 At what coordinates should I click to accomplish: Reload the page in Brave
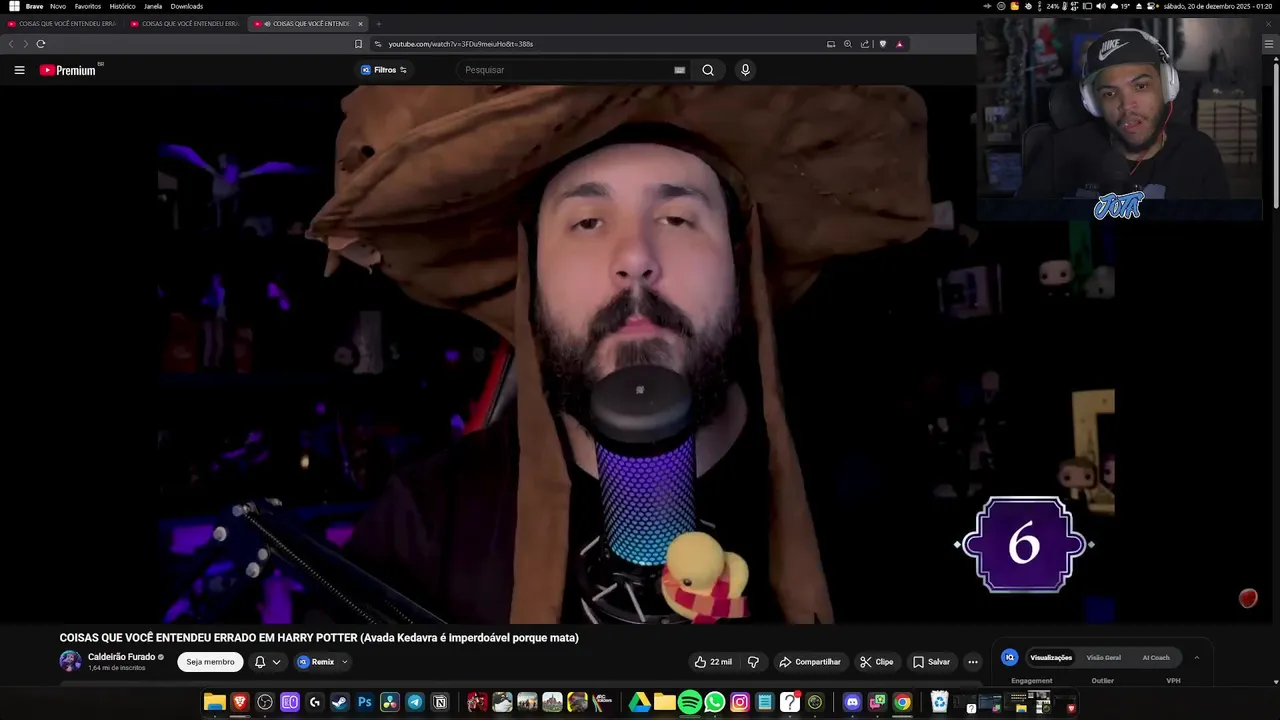tap(41, 44)
